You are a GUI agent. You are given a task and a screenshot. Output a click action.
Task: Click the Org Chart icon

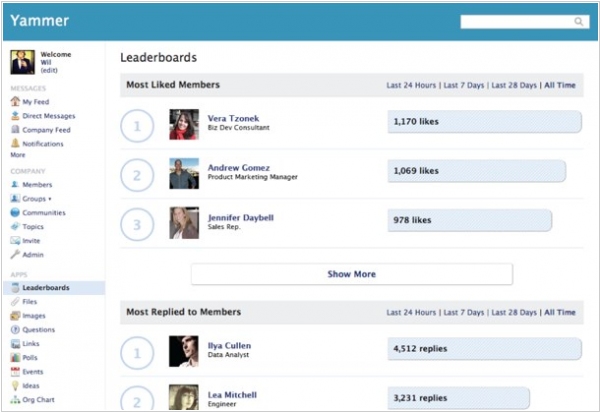pos(15,400)
